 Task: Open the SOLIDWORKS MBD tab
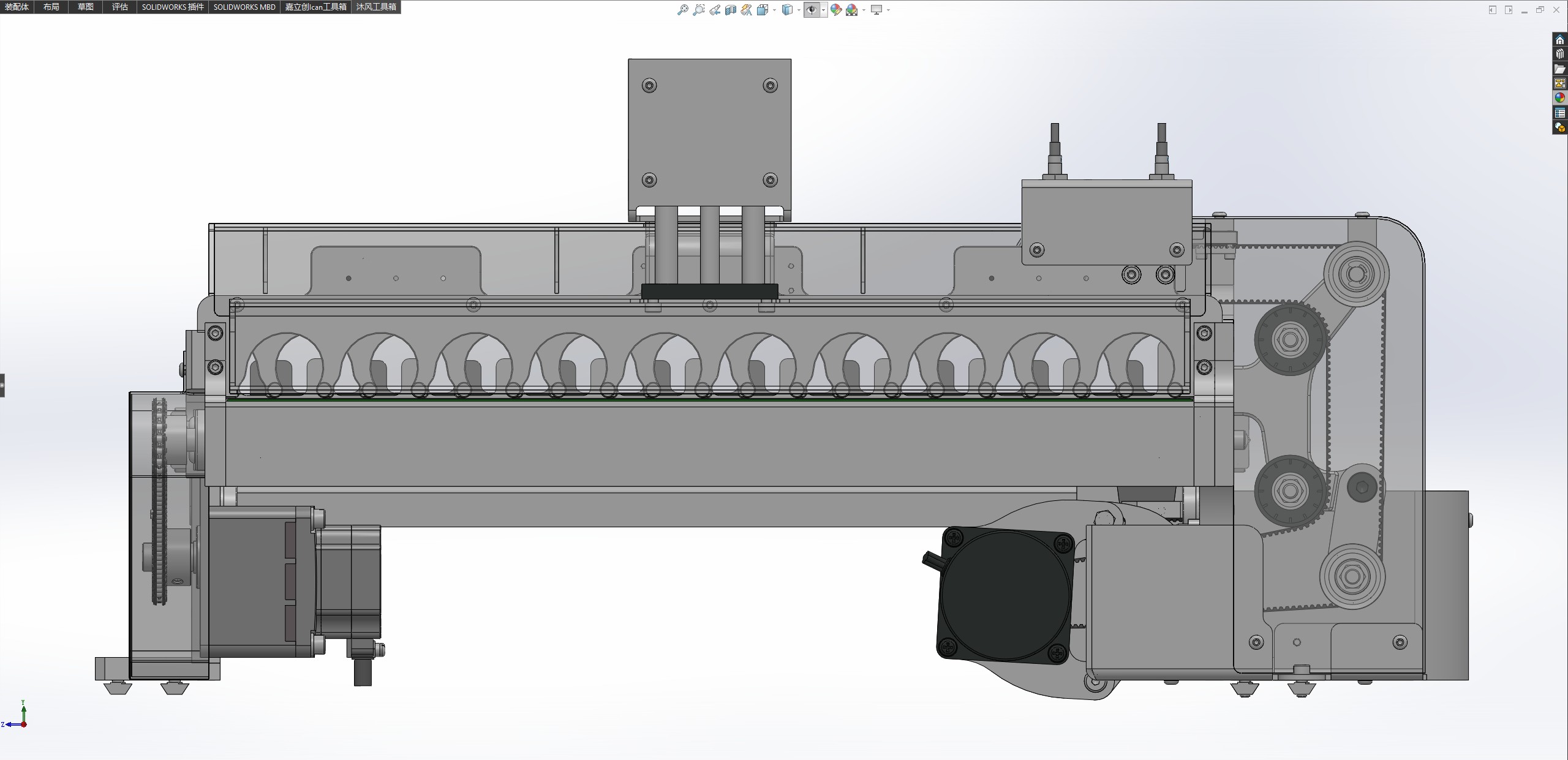pyautogui.click(x=244, y=7)
